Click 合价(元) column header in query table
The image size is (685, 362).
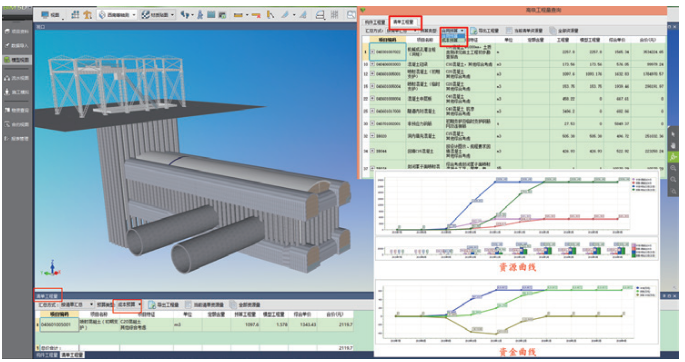tap(648, 40)
